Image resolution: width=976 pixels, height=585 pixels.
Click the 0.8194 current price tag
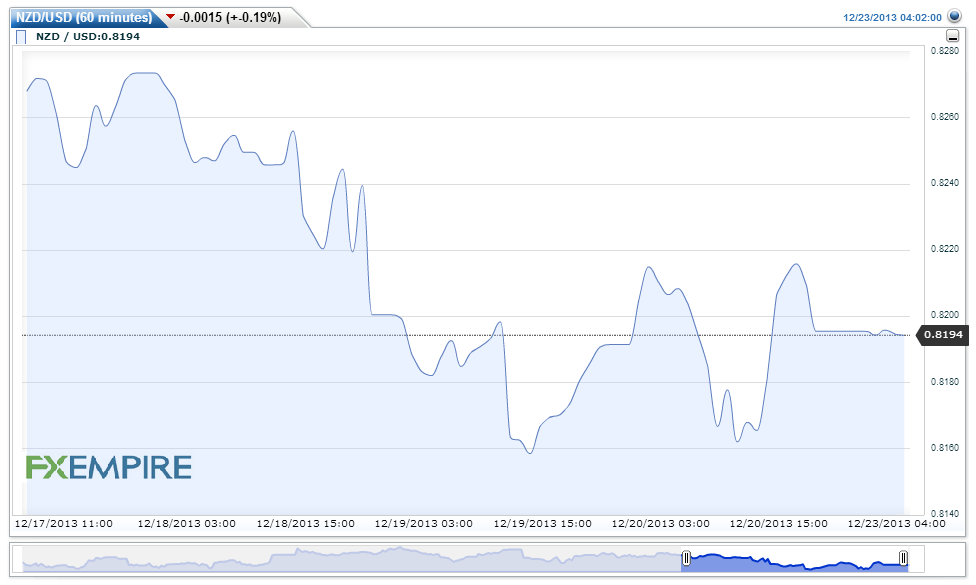click(943, 335)
